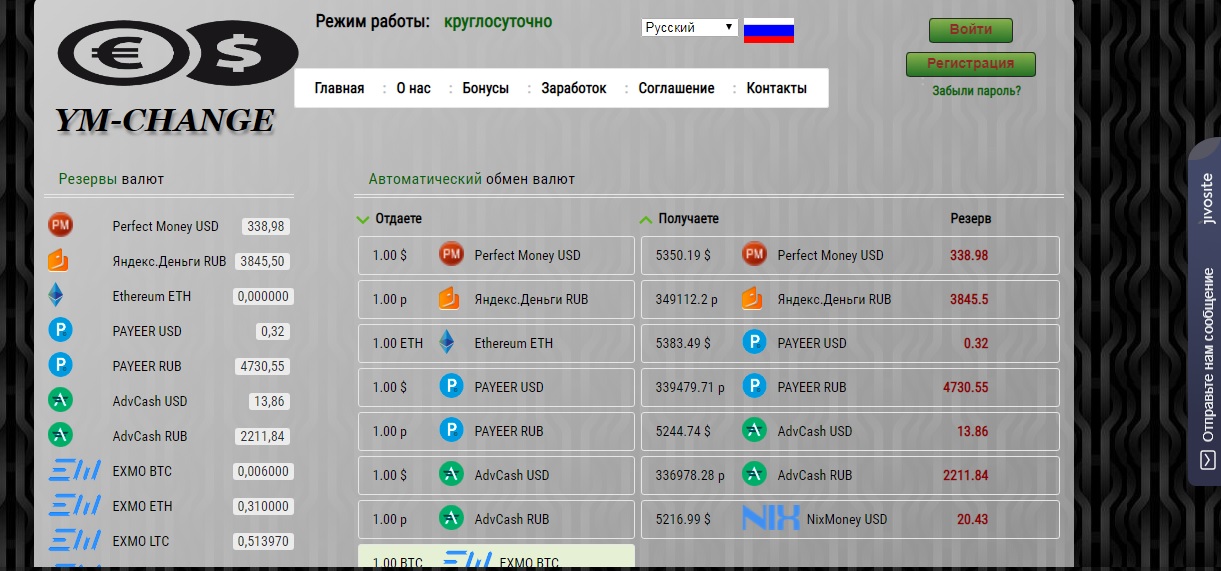Open the Русский language dropdown
This screenshot has width=1221, height=571.
coord(689,28)
